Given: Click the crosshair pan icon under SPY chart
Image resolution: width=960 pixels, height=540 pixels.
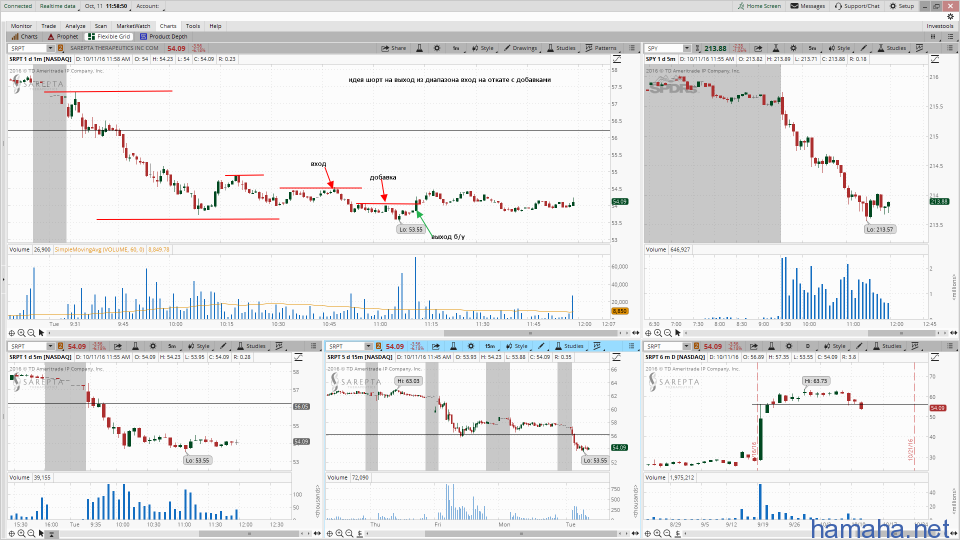Looking at the screenshot, I should 648,333.
